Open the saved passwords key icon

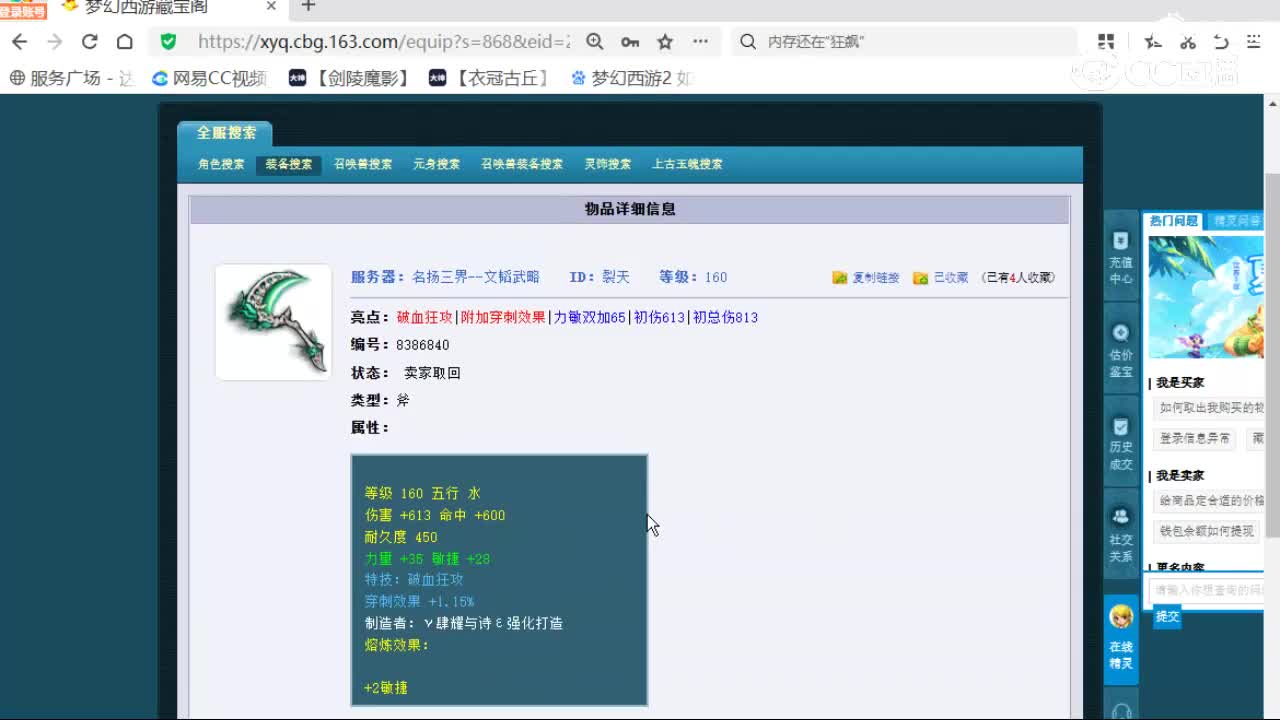click(630, 42)
